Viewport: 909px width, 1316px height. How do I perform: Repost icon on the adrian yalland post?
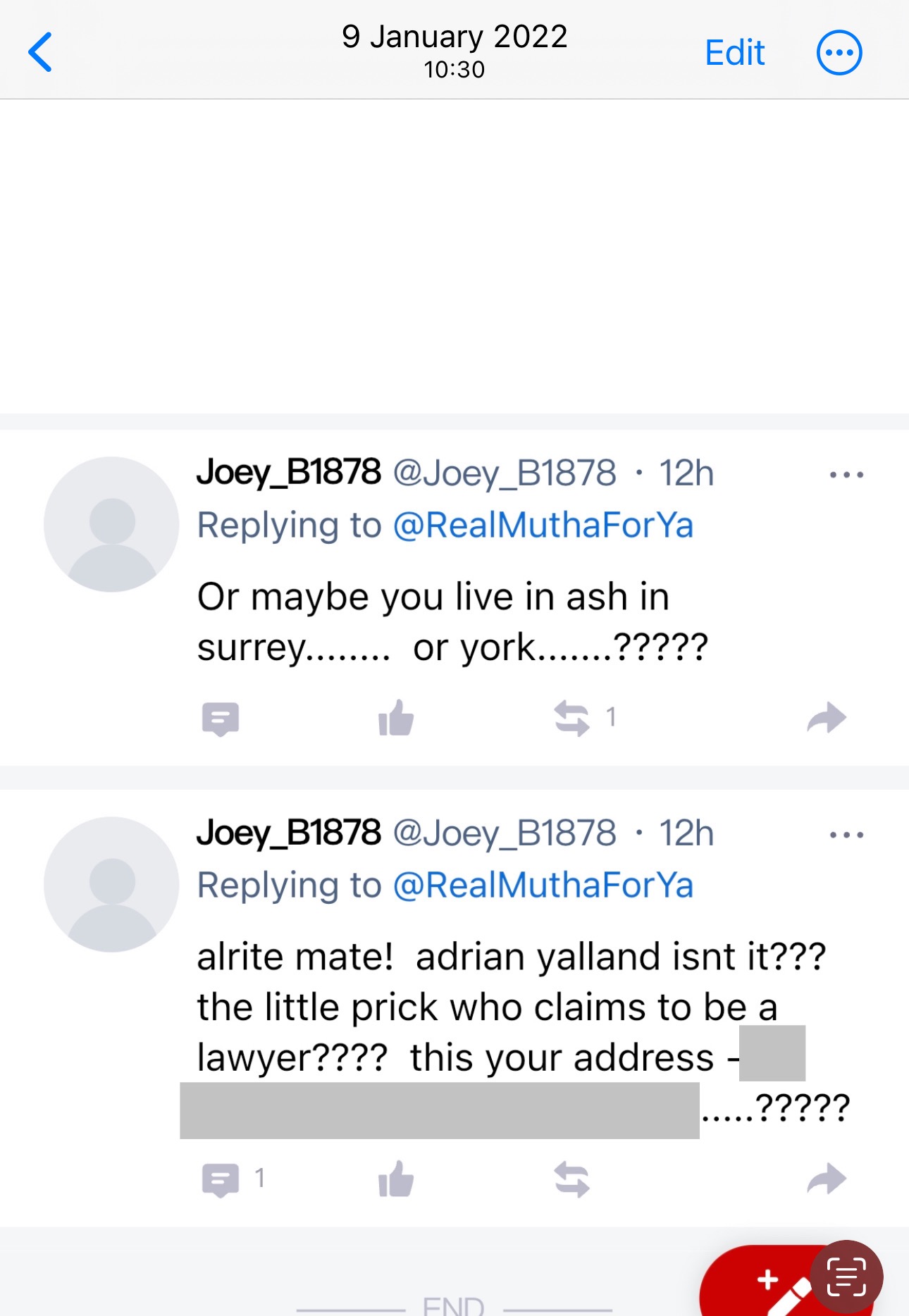click(571, 1179)
